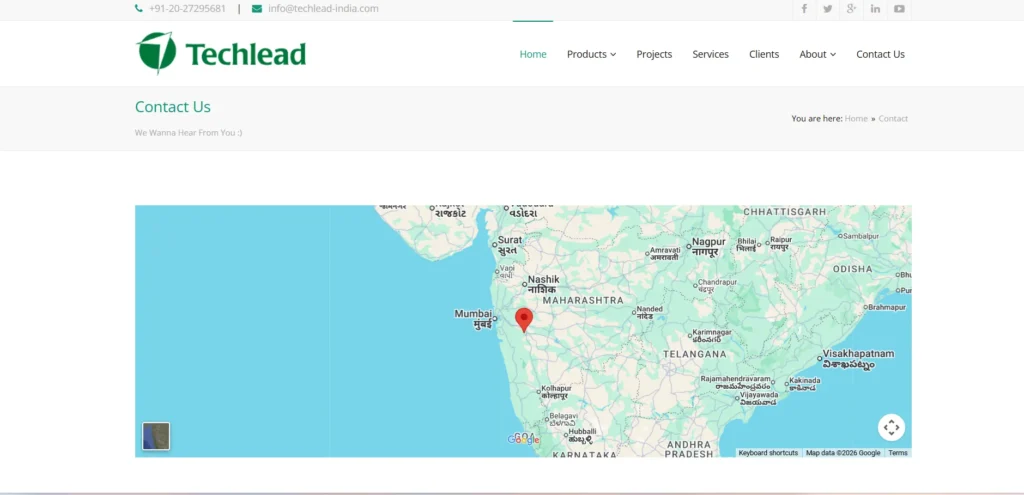Open the Clients page
Image resolution: width=1024 pixels, height=495 pixels.
(763, 54)
